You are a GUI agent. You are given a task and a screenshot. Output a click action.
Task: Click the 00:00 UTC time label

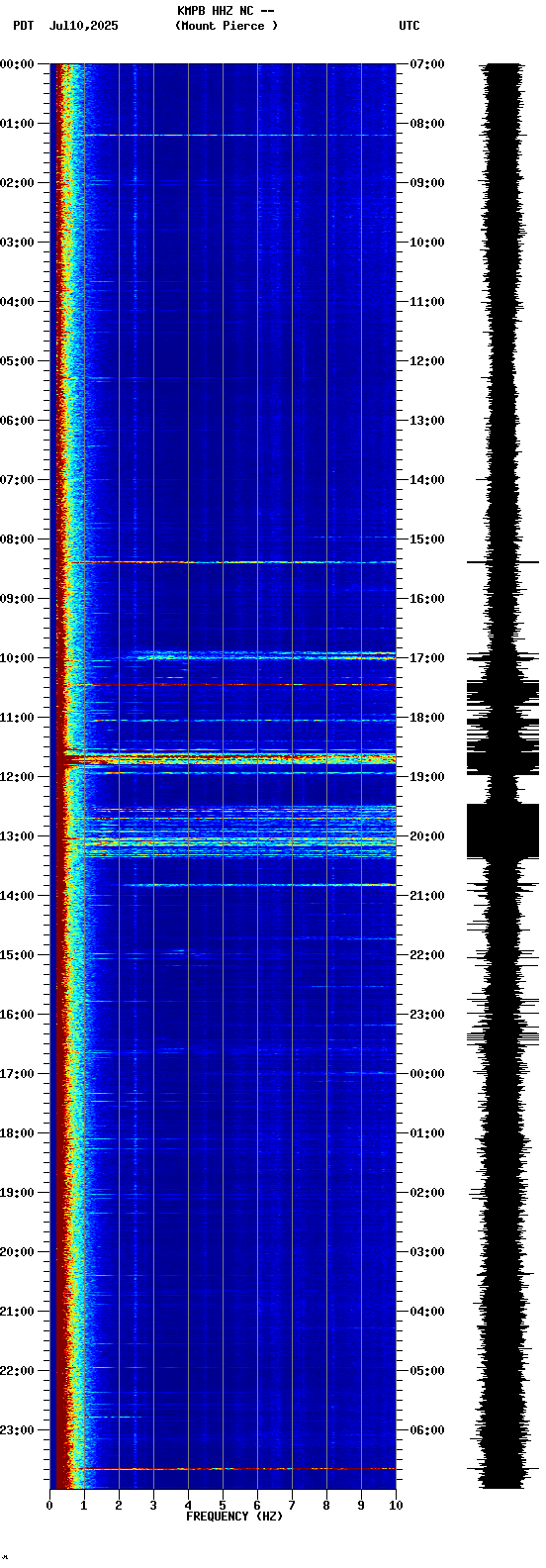pos(427,1074)
